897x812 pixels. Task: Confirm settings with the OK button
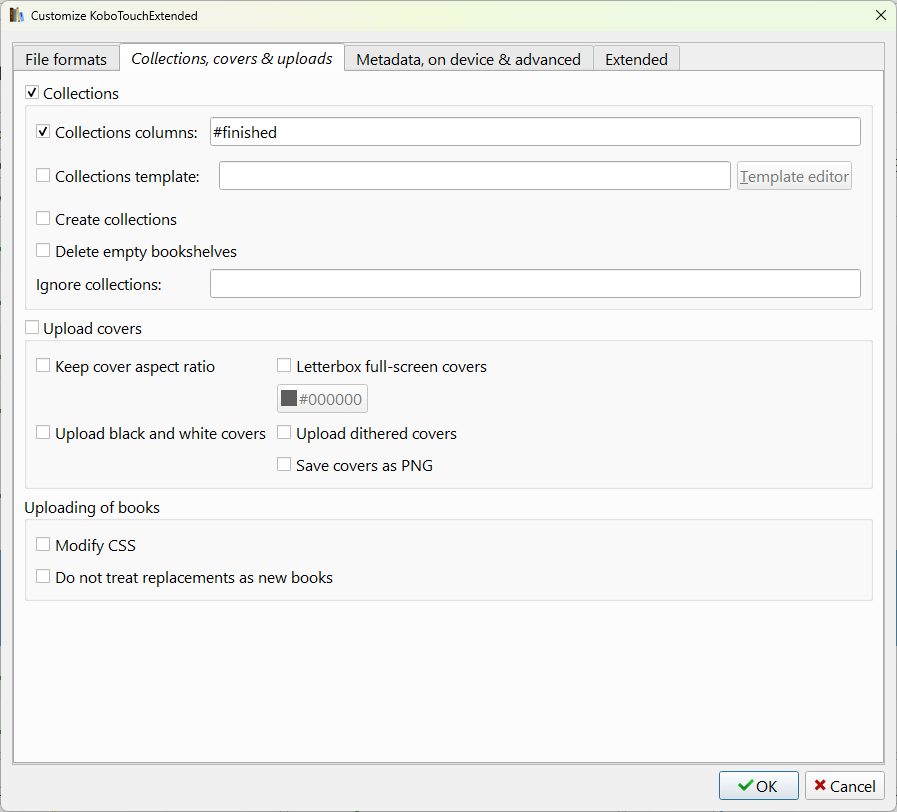click(x=758, y=786)
